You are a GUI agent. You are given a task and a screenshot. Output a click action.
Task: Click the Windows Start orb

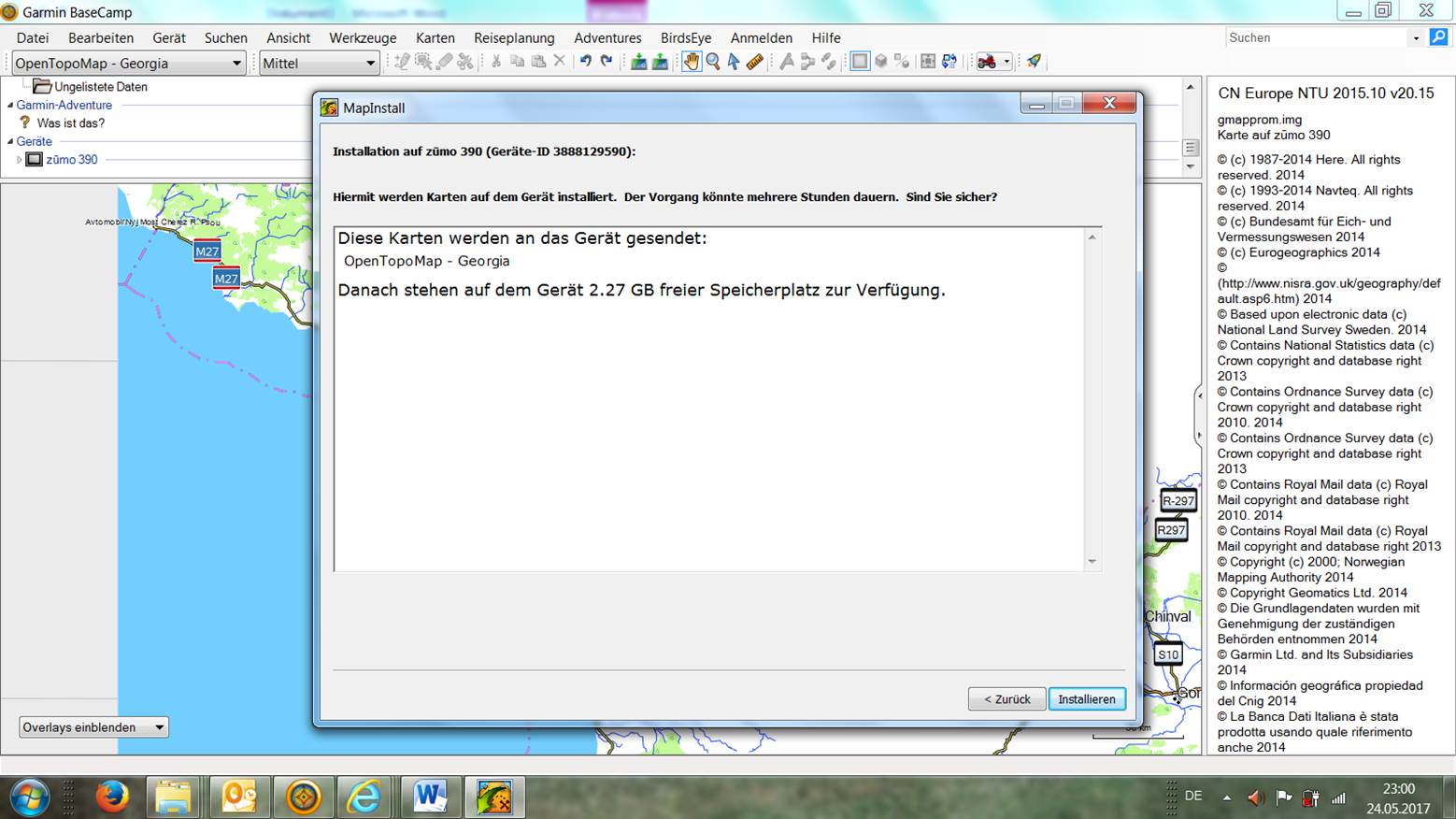tap(30, 797)
